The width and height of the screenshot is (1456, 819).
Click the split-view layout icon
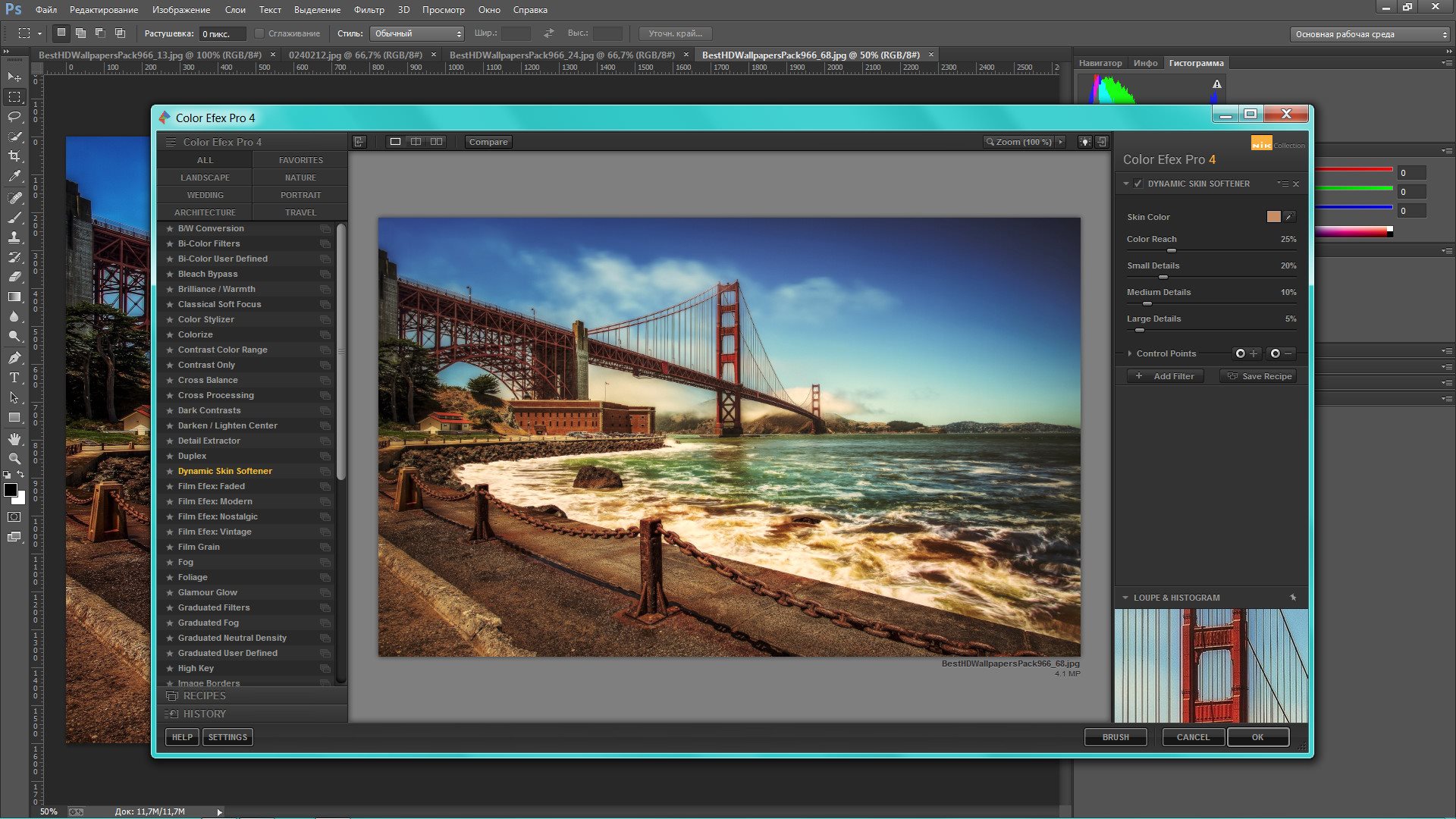(x=417, y=141)
